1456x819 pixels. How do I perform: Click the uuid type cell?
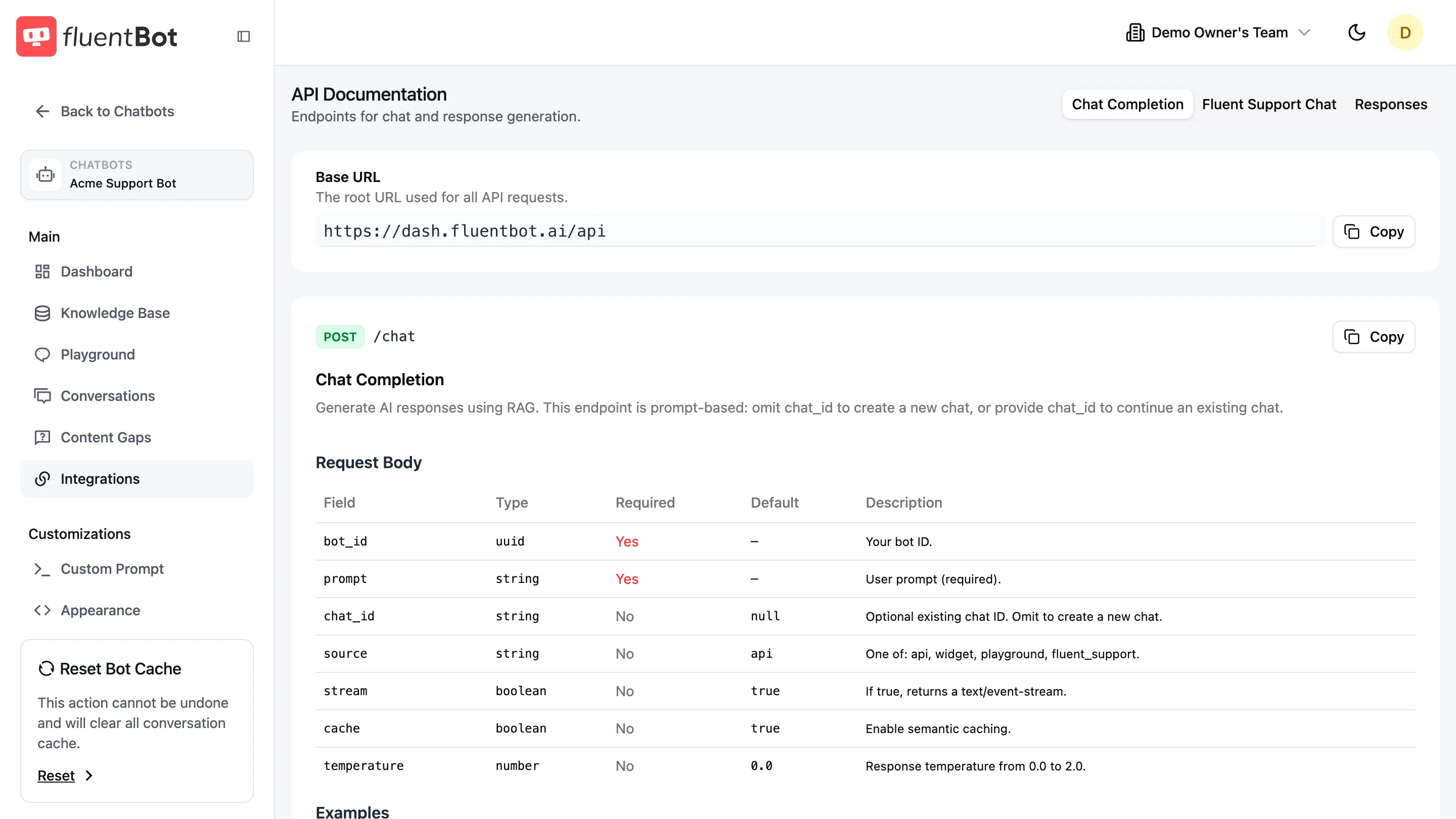(x=510, y=541)
